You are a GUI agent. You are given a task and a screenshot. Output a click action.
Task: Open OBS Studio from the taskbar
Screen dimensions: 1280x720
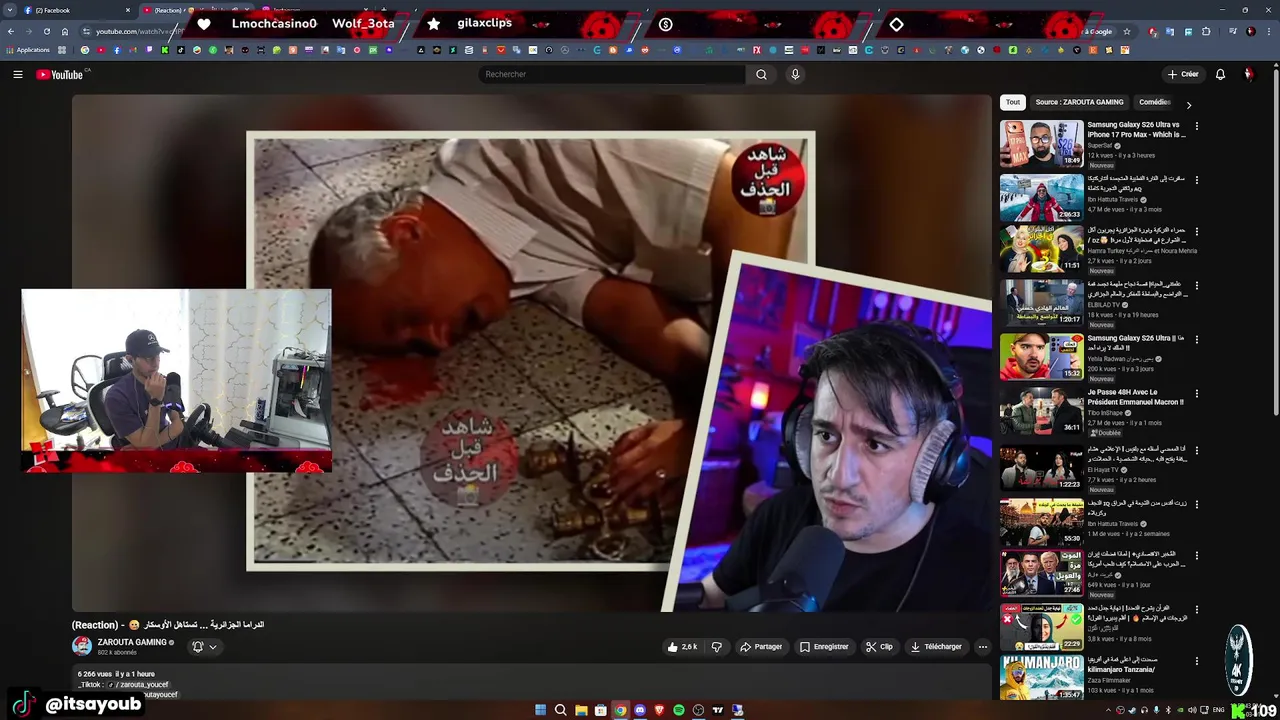(698, 710)
